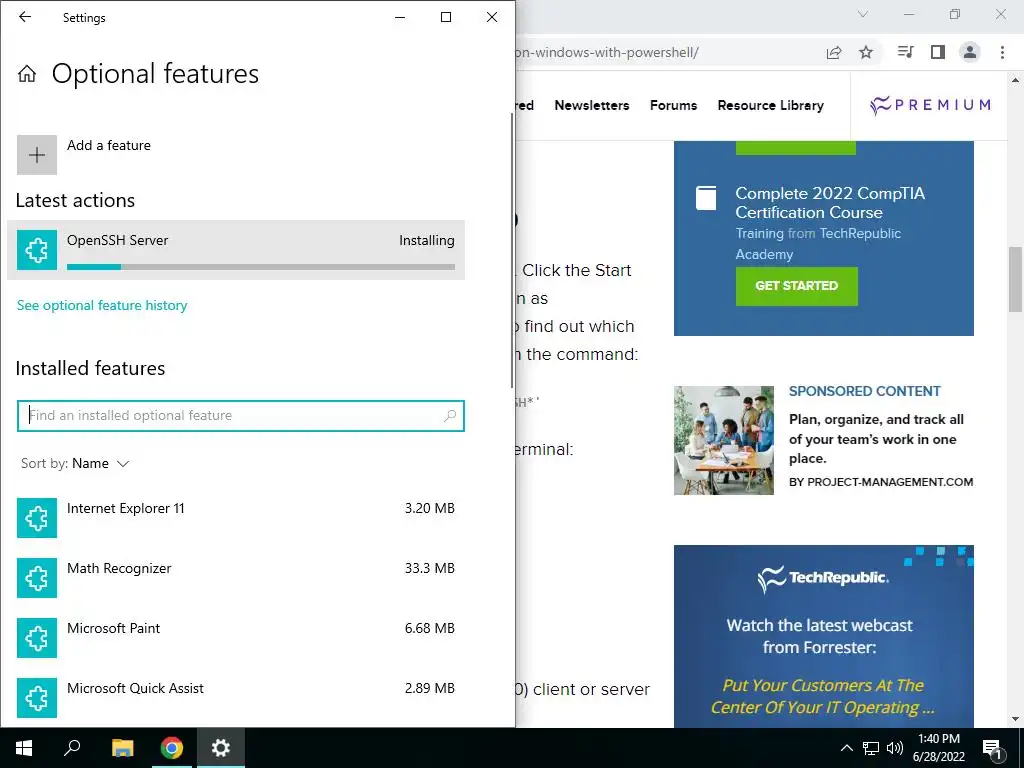Click the Add a feature label

click(108, 145)
